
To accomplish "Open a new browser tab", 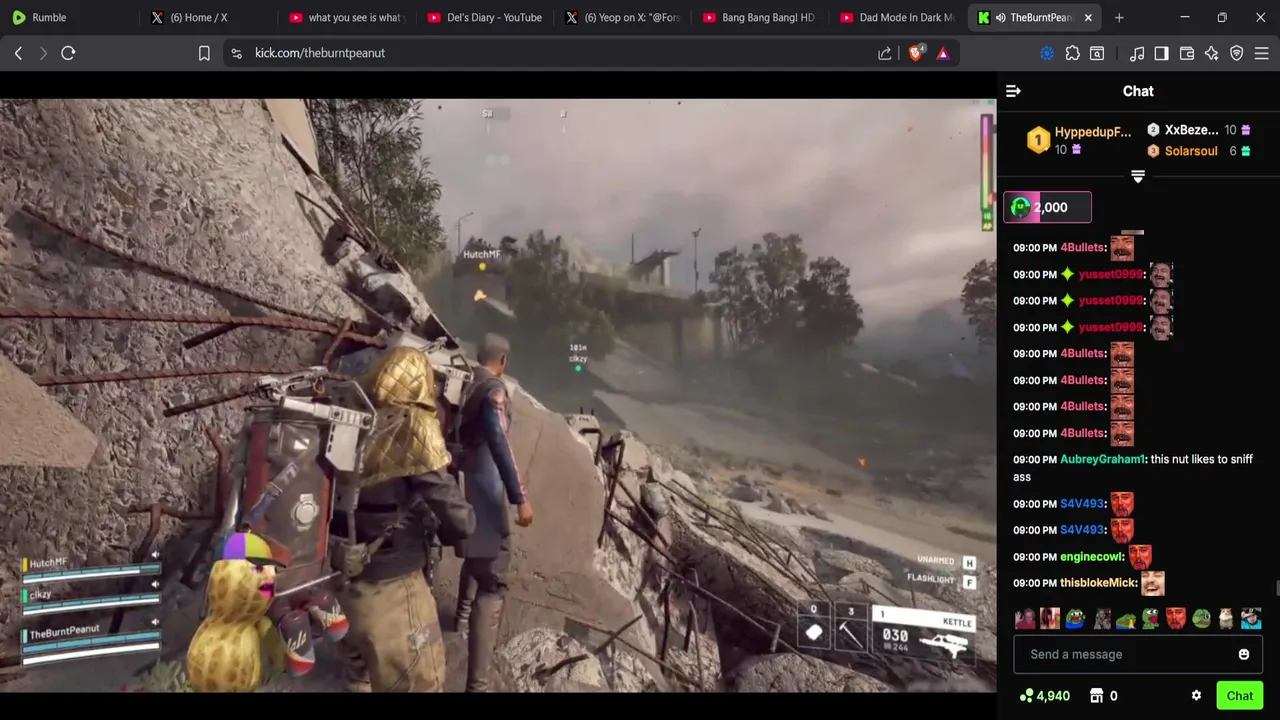I will pyautogui.click(x=1119, y=18).
